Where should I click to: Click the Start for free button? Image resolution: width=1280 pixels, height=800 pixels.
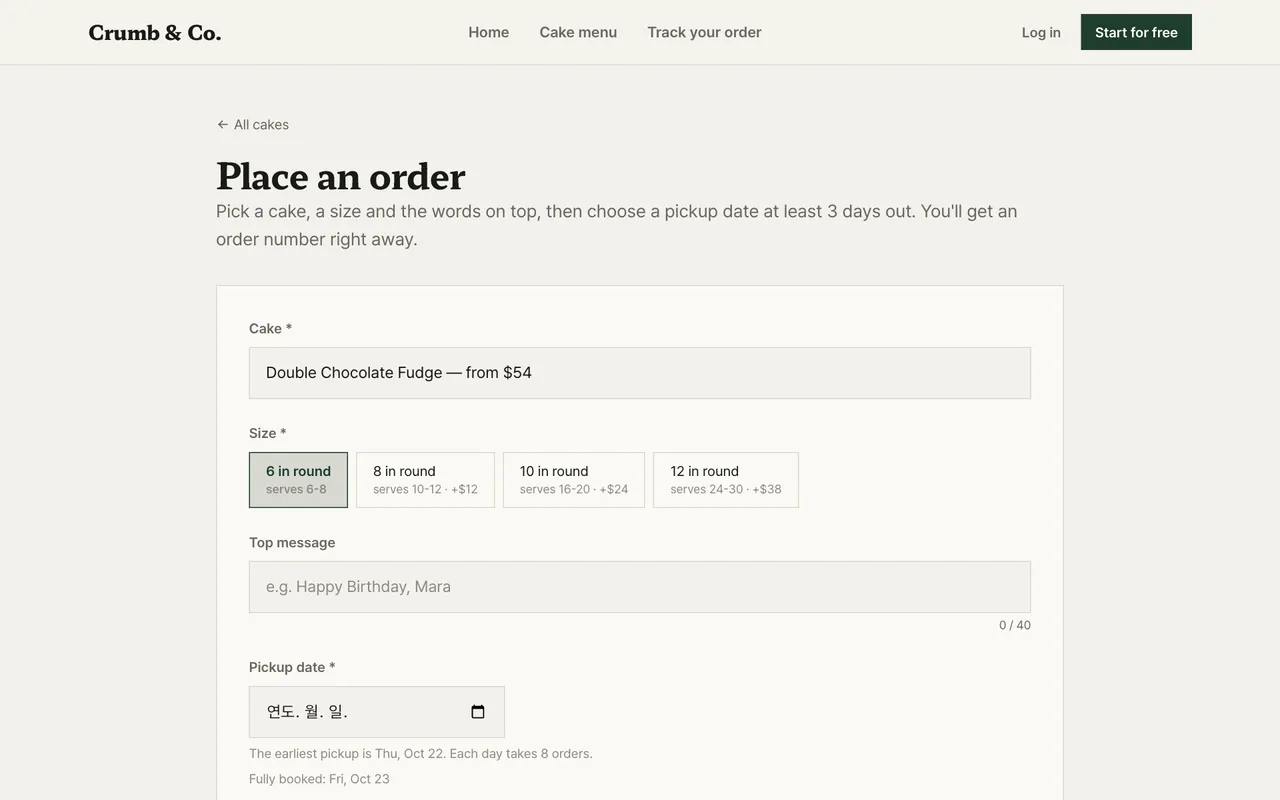point(1136,32)
